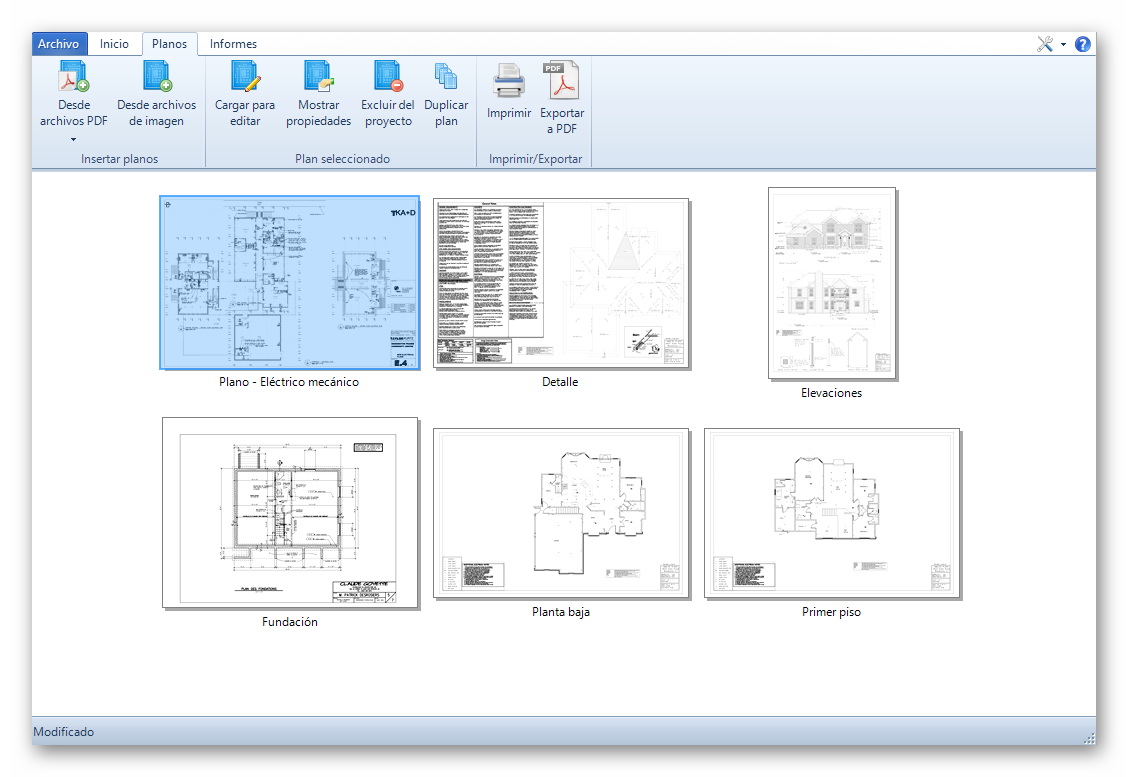Click the 'Plan seleccionado' group label
Screen dimensions: 1129x777
(342, 158)
